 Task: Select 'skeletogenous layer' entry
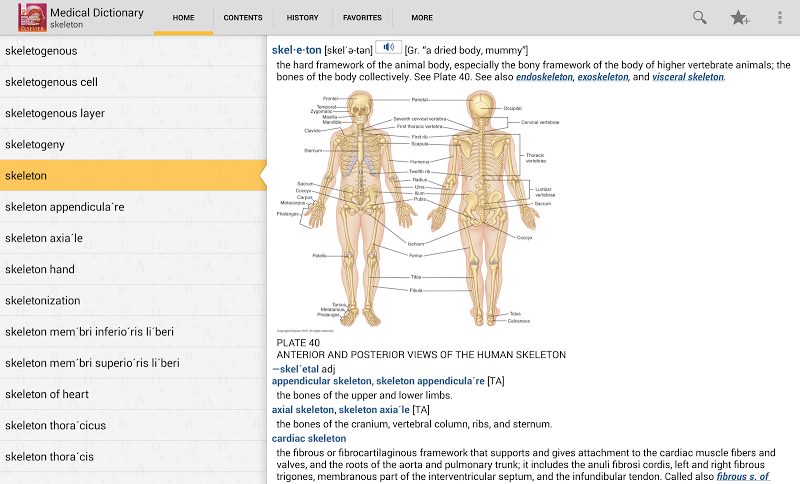point(133,113)
